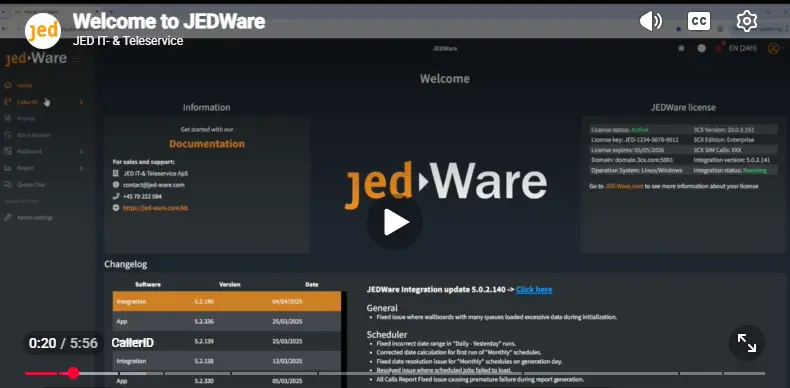The image size is (790, 388).
Task: Click the Version column header
Action: click(230, 284)
